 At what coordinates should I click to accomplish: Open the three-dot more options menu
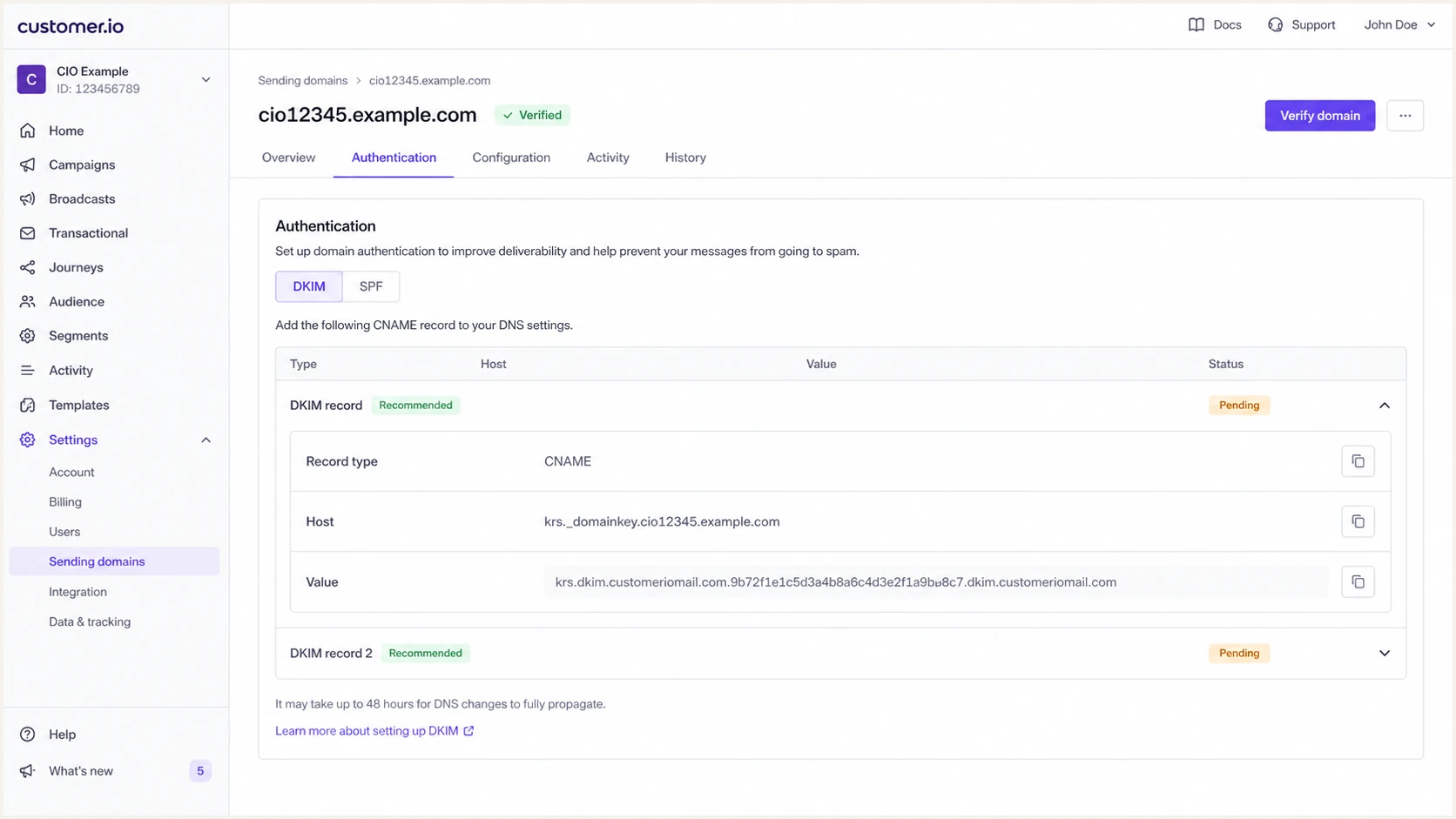(x=1405, y=116)
